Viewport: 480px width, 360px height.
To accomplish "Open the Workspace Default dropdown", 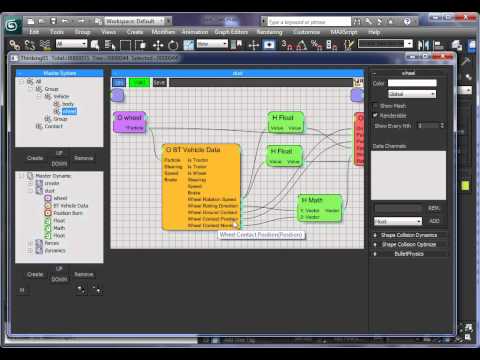I will tap(134, 21).
